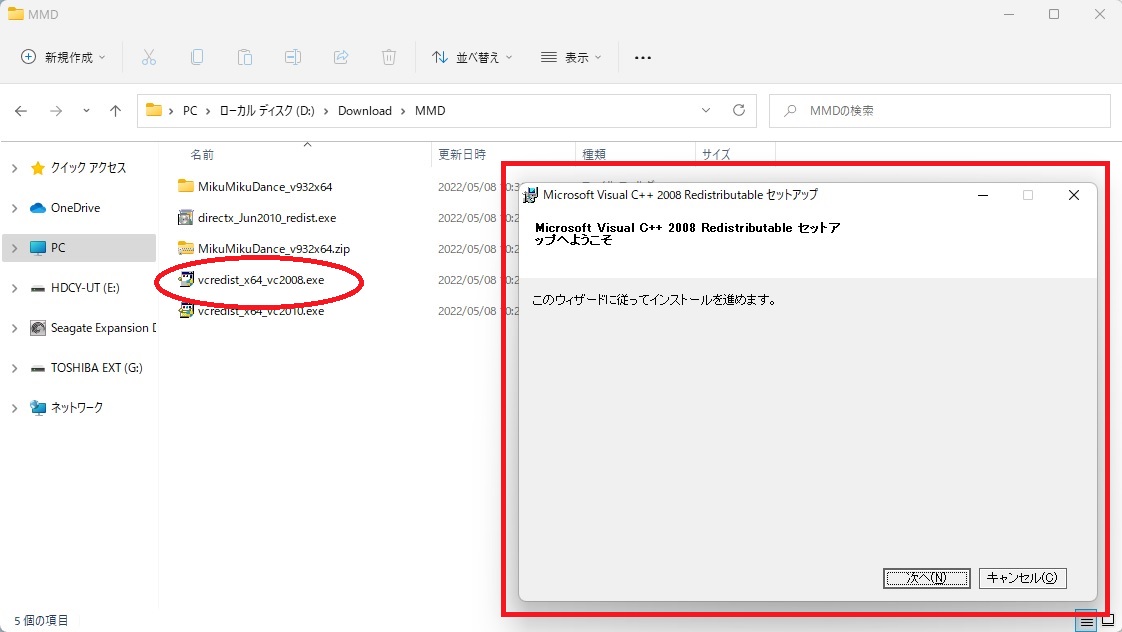Click the OneDrive cloud icon in sidebar
The image size is (1122, 632).
tap(38, 208)
